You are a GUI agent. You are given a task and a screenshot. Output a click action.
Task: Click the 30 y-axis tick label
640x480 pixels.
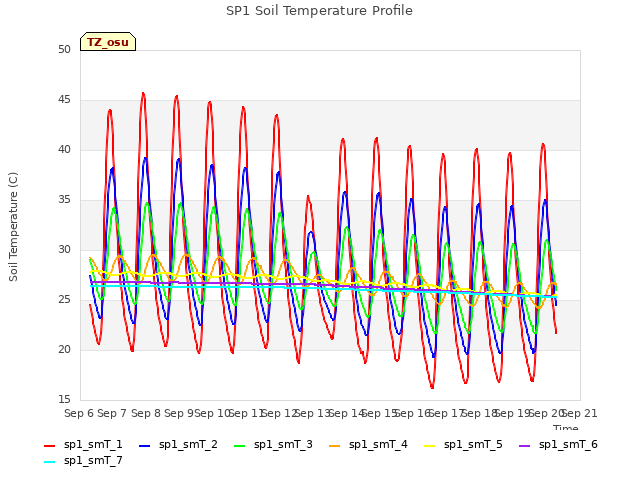click(x=64, y=249)
